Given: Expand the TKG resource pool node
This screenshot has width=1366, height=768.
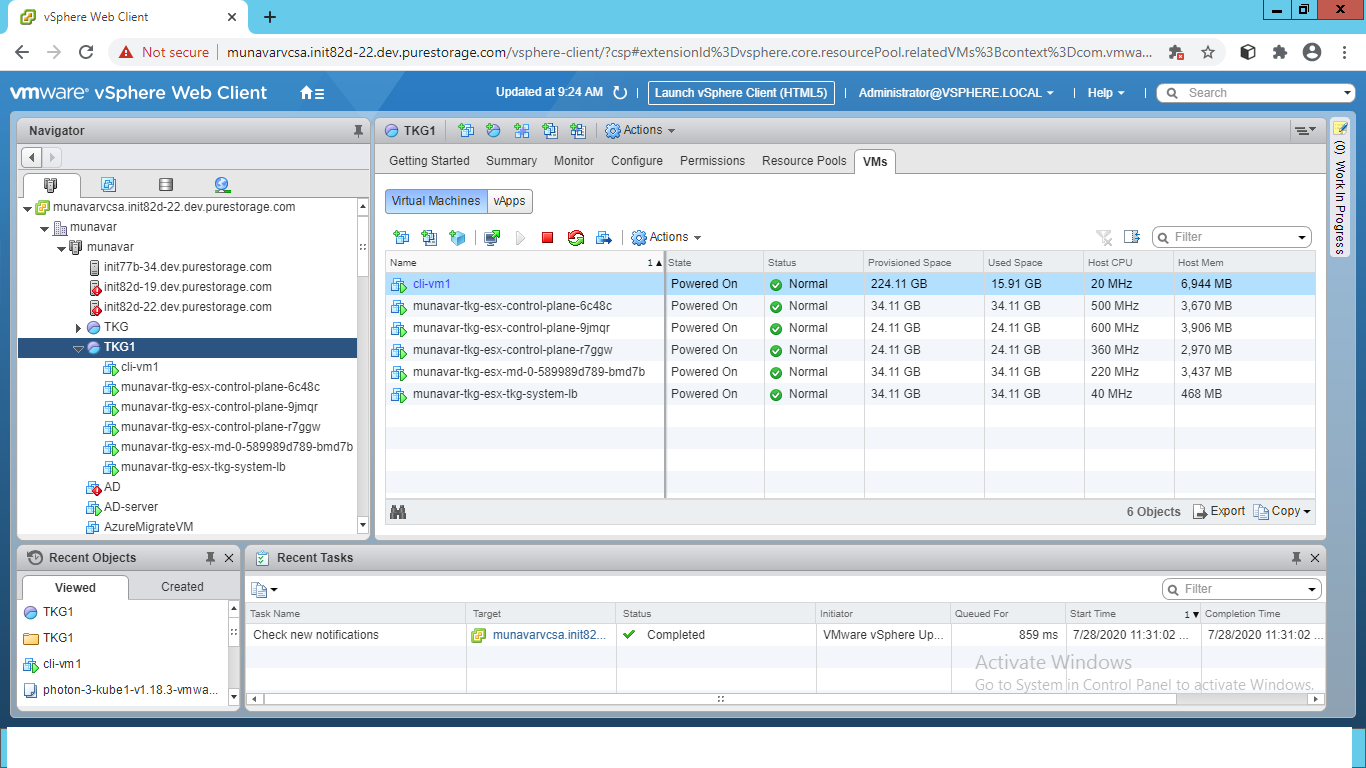Looking at the screenshot, I should (x=79, y=328).
